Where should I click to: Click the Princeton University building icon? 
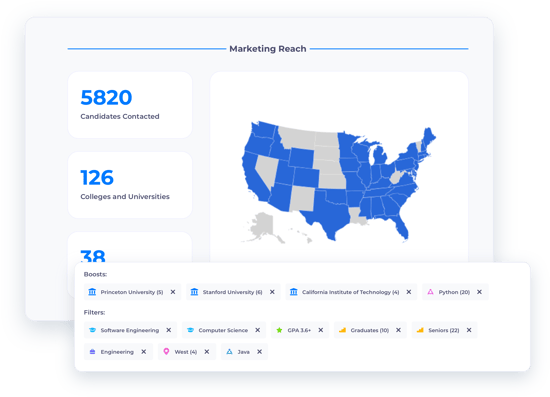92,292
